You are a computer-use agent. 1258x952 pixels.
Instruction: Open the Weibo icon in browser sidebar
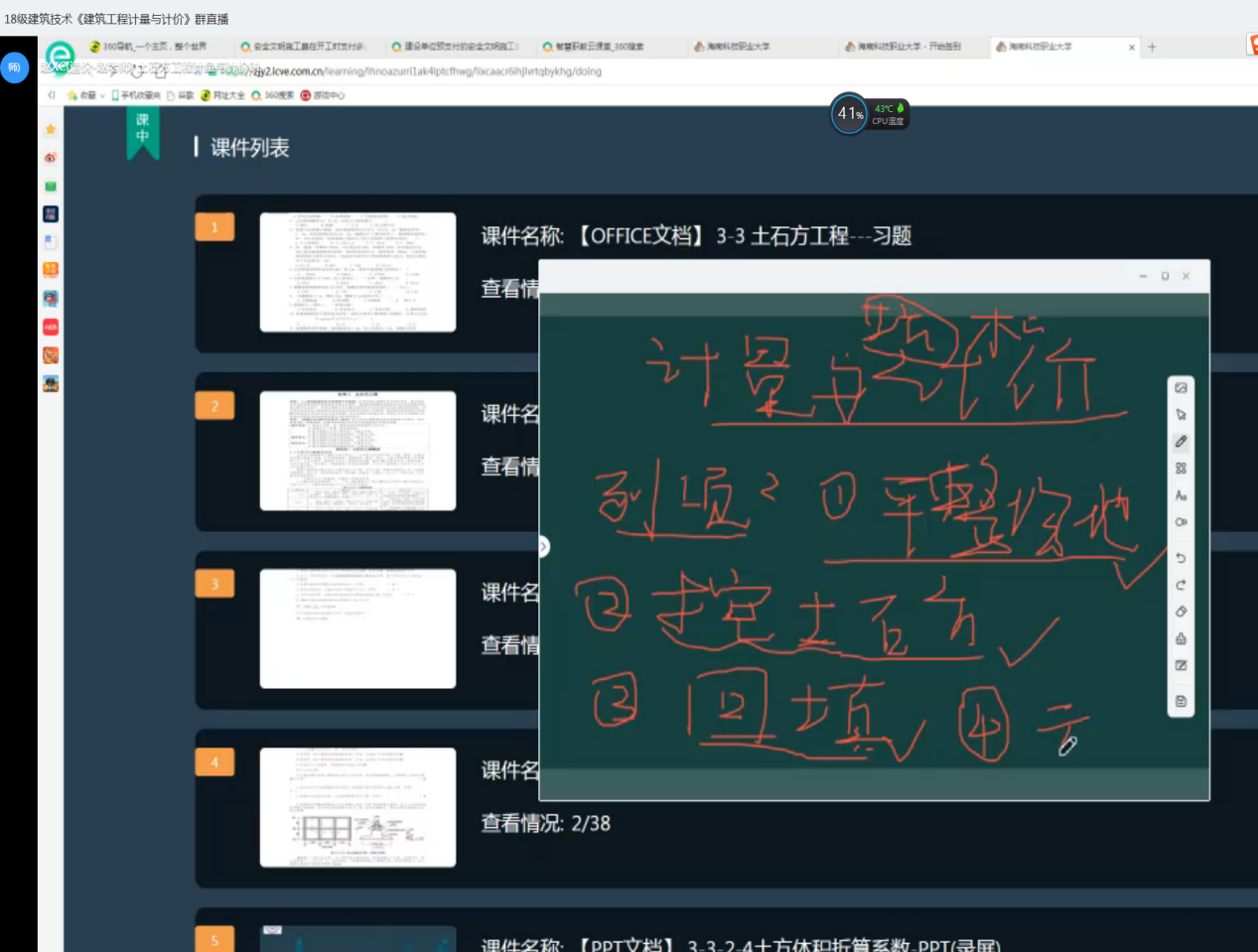[x=51, y=157]
